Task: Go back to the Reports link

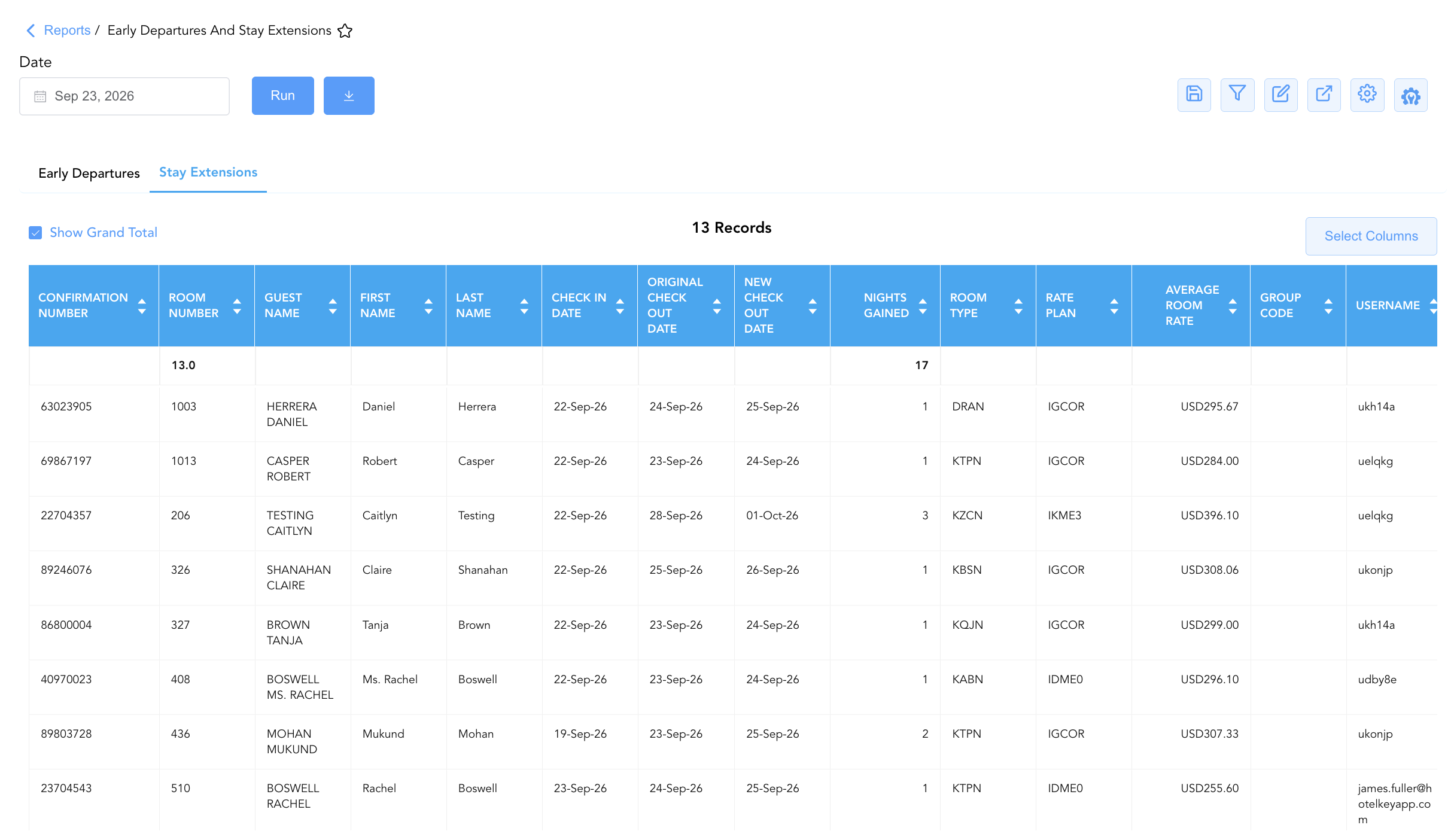Action: (x=67, y=31)
